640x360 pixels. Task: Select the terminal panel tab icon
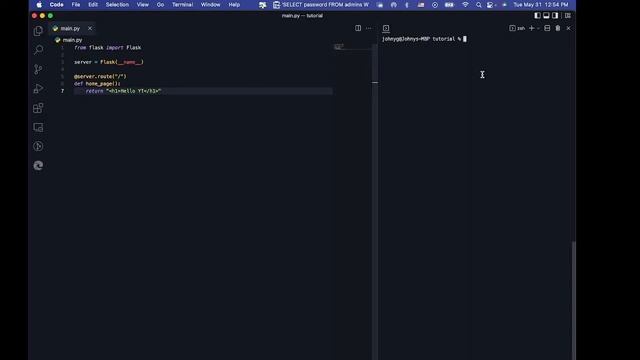pyautogui.click(x=386, y=28)
